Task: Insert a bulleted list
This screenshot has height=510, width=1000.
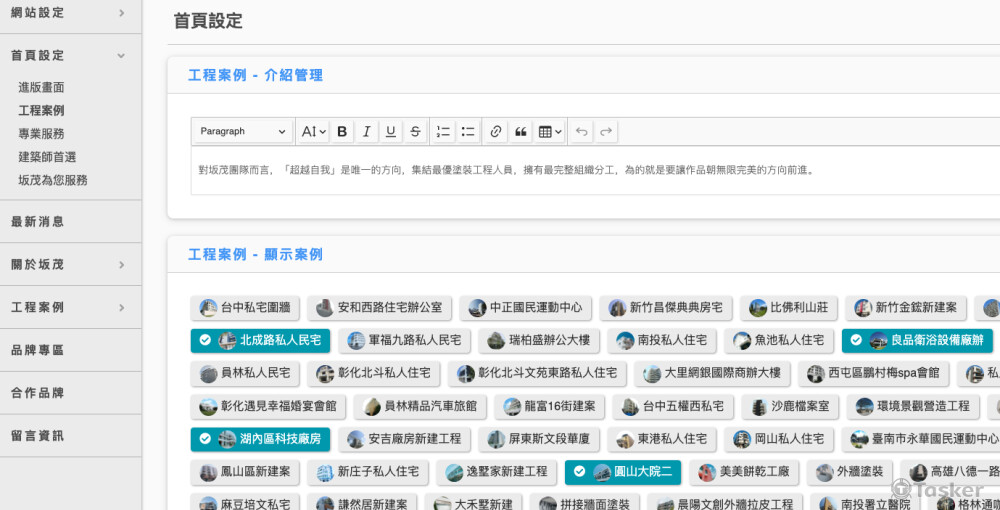Action: pyautogui.click(x=468, y=132)
